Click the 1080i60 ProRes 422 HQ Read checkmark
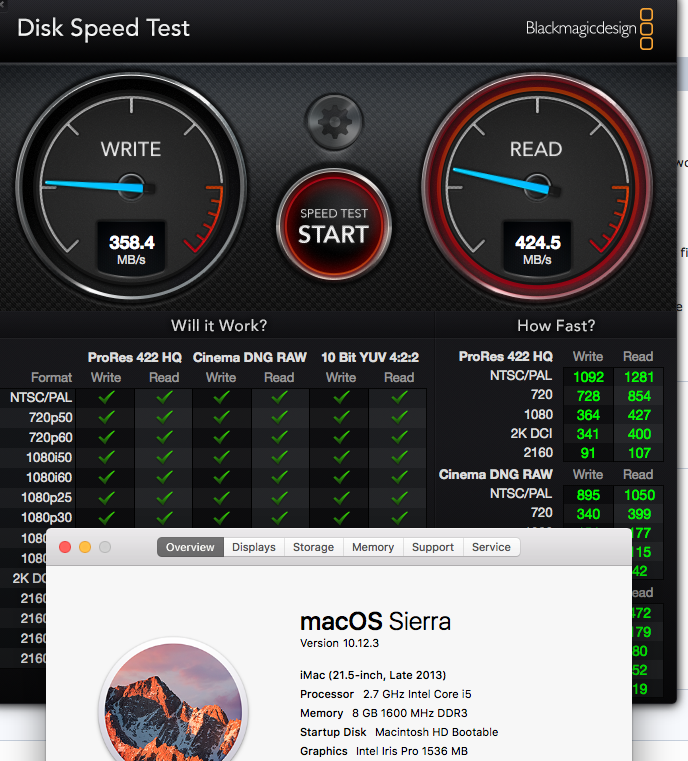This screenshot has width=688, height=761. pos(164,477)
